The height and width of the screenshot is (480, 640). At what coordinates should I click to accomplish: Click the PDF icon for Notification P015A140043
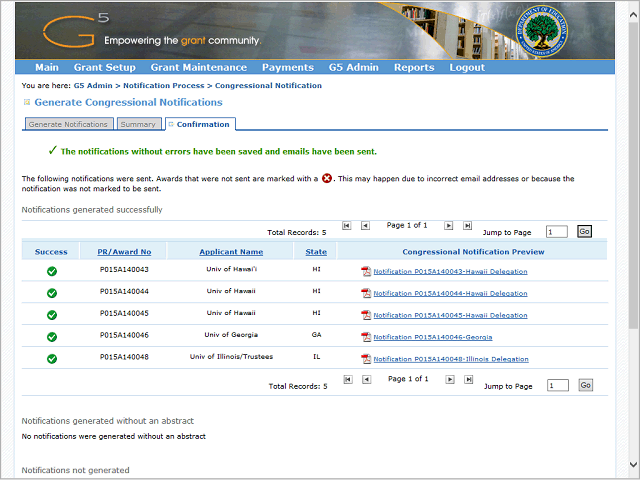tap(366, 271)
